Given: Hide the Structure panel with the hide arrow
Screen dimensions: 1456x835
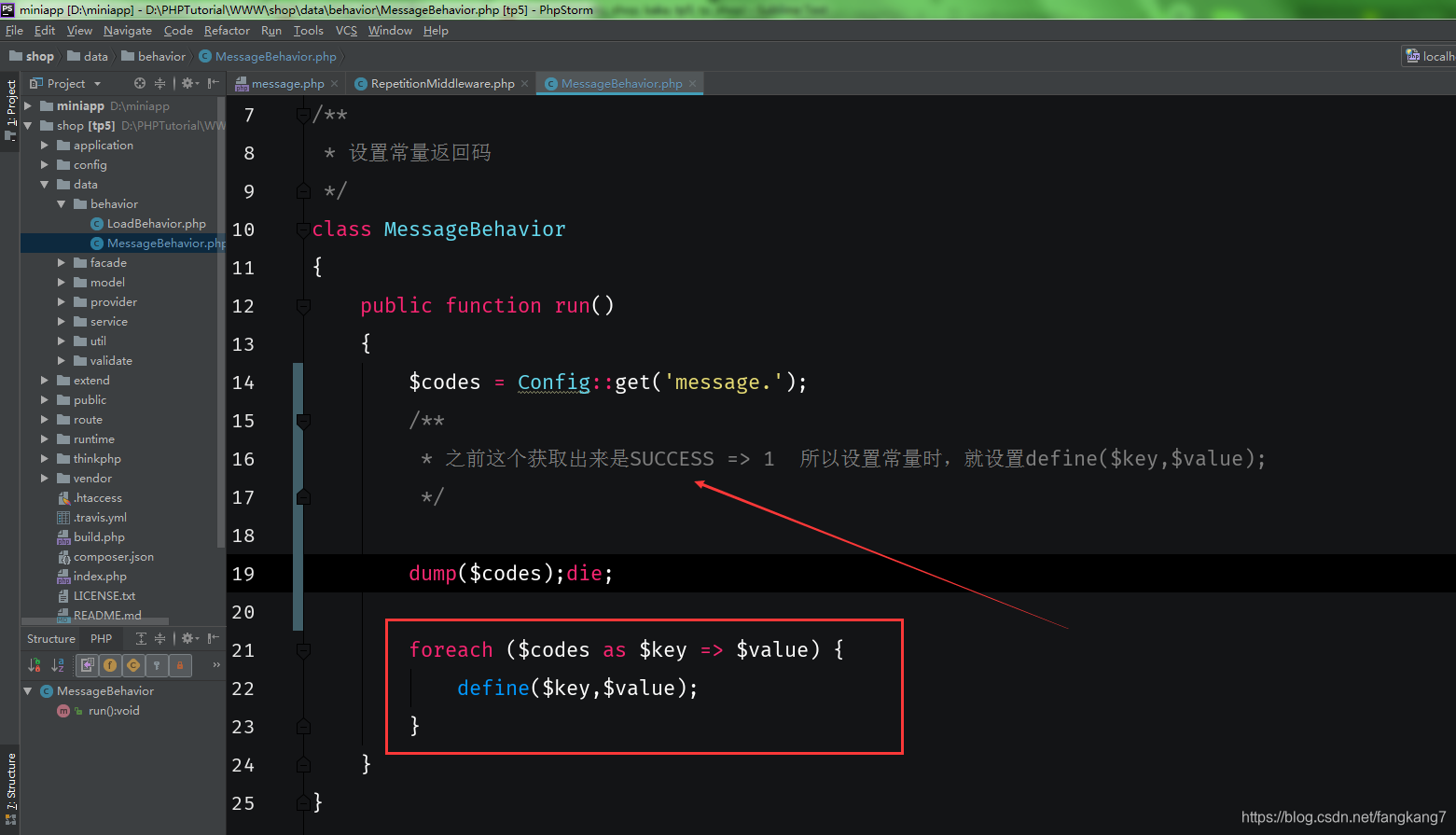Looking at the screenshot, I should [x=214, y=638].
